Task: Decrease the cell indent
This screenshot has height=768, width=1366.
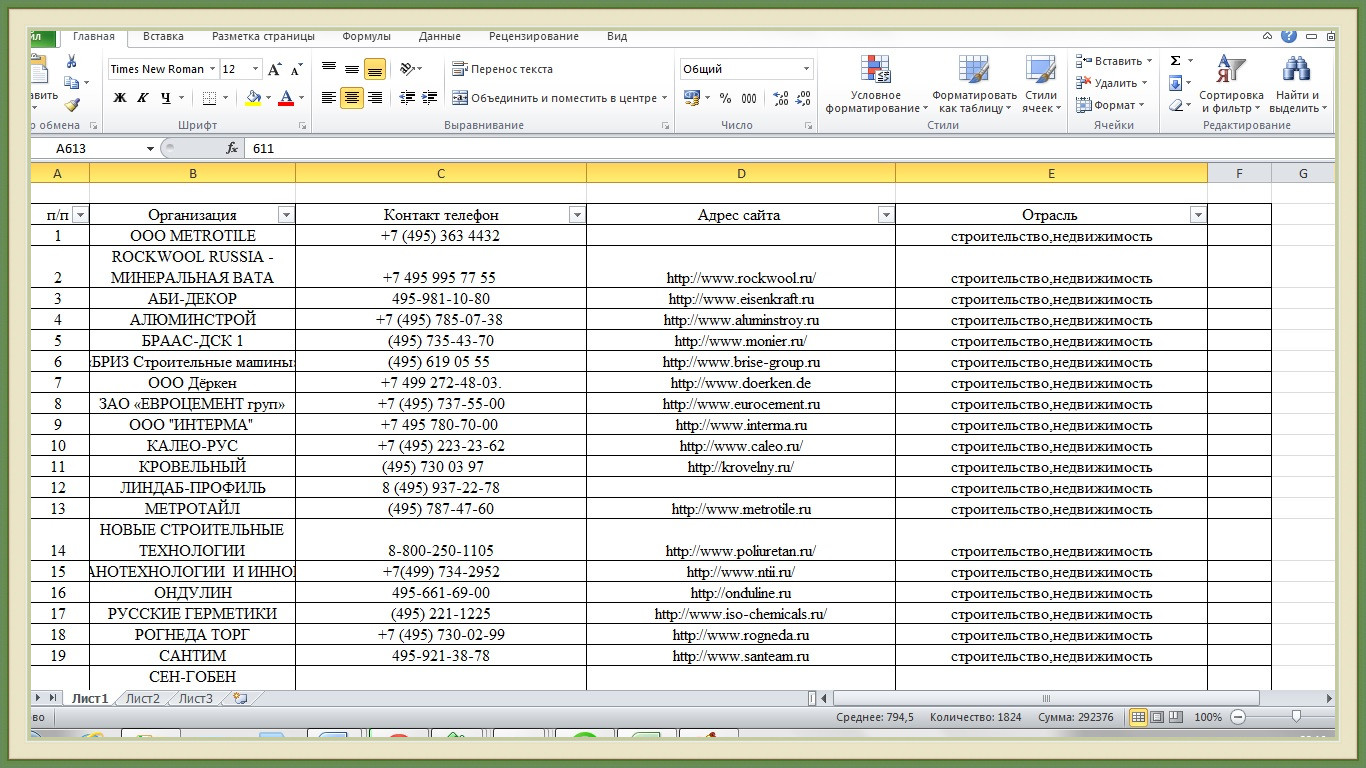Action: tap(407, 98)
